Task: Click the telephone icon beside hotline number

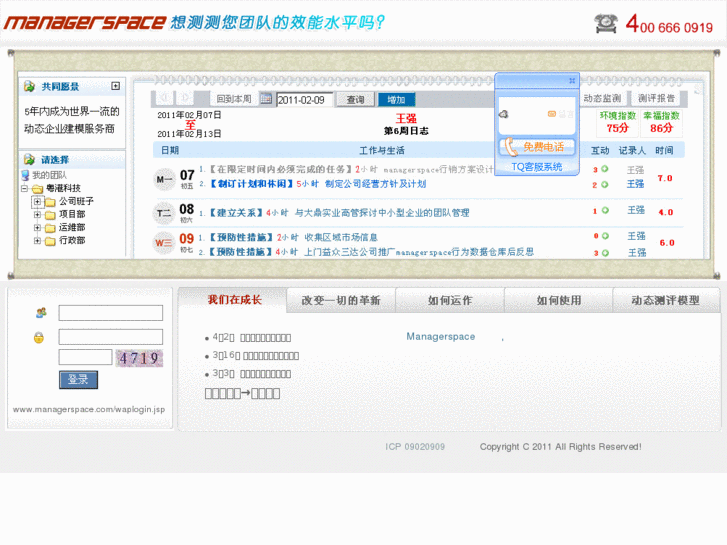Action: click(606, 23)
